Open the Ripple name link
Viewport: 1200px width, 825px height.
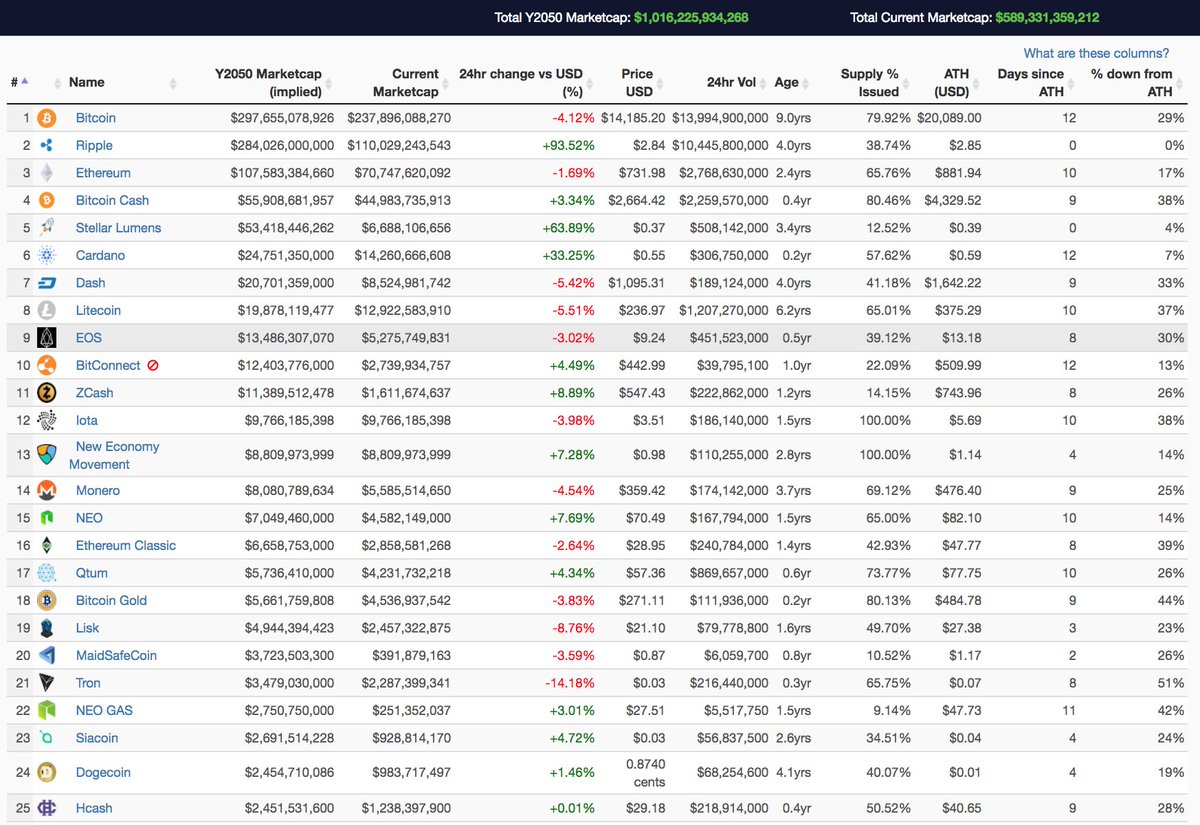tap(94, 145)
